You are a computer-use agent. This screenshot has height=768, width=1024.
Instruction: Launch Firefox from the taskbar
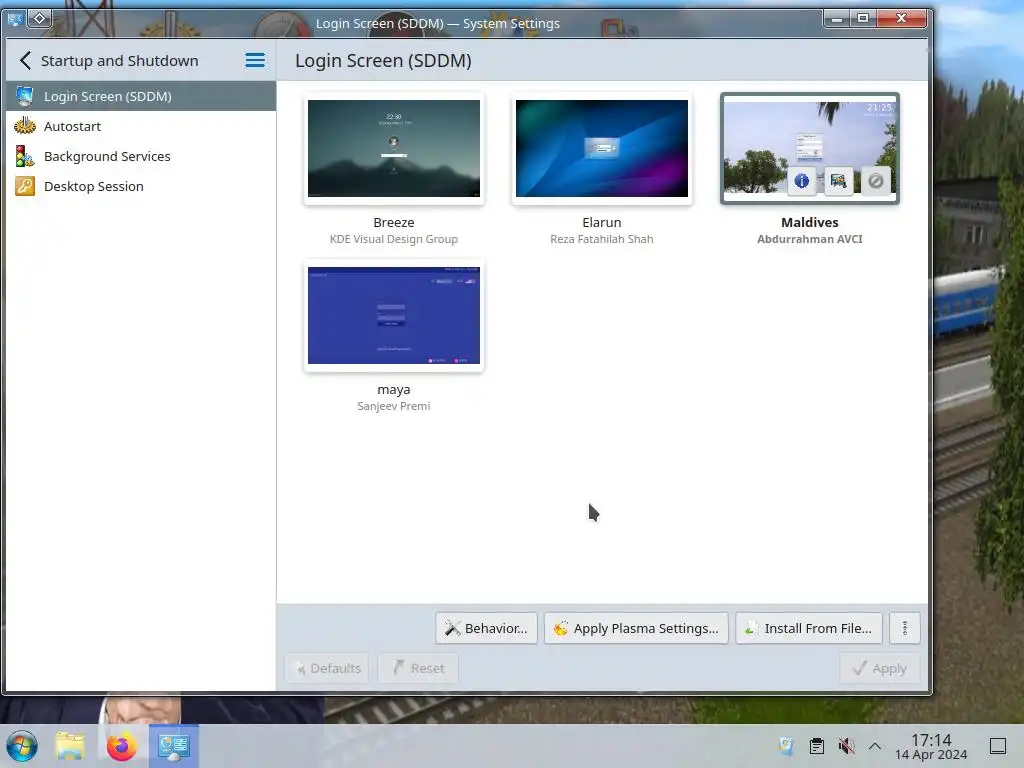click(x=121, y=746)
